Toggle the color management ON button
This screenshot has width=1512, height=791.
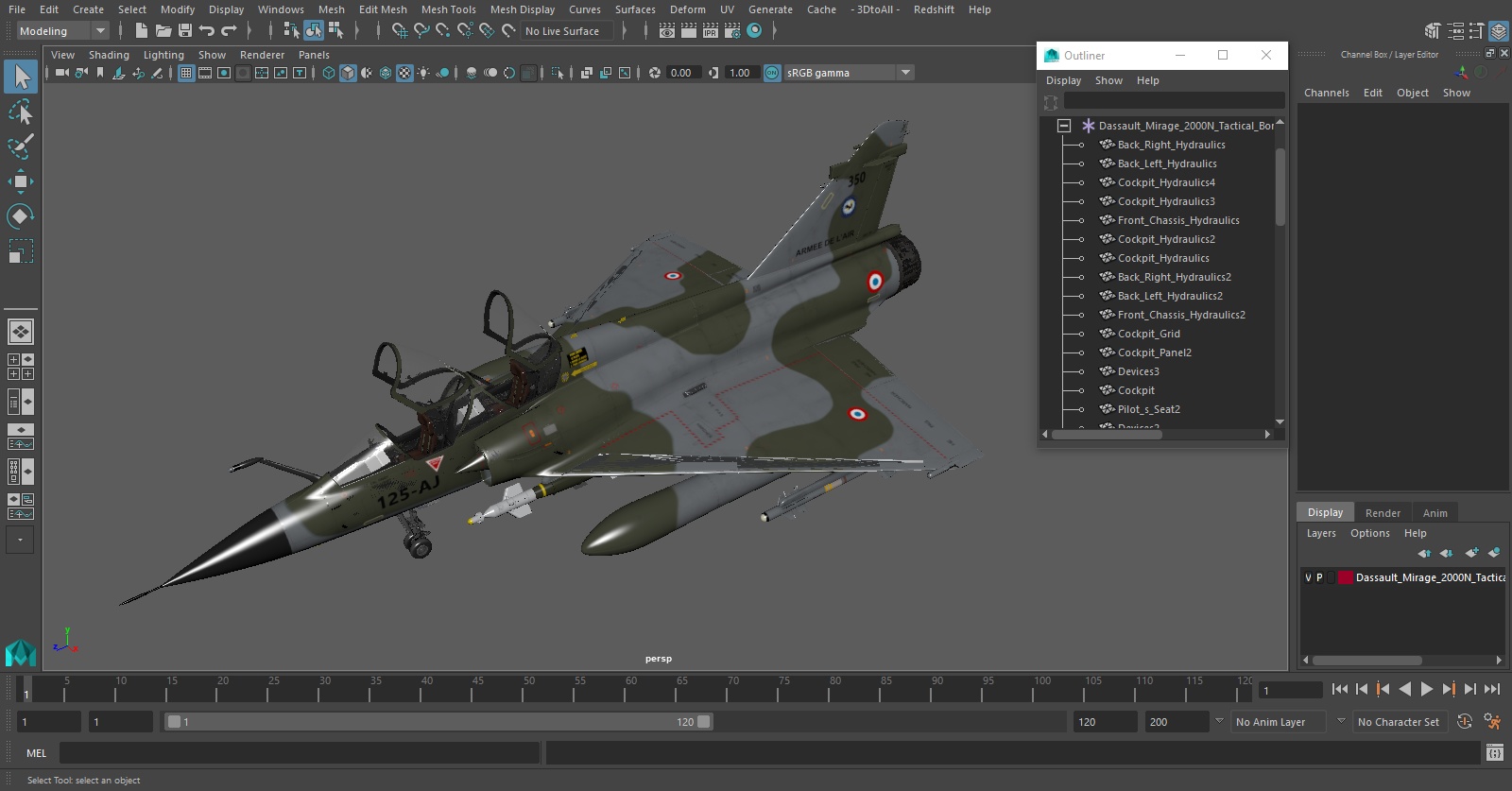pos(772,73)
